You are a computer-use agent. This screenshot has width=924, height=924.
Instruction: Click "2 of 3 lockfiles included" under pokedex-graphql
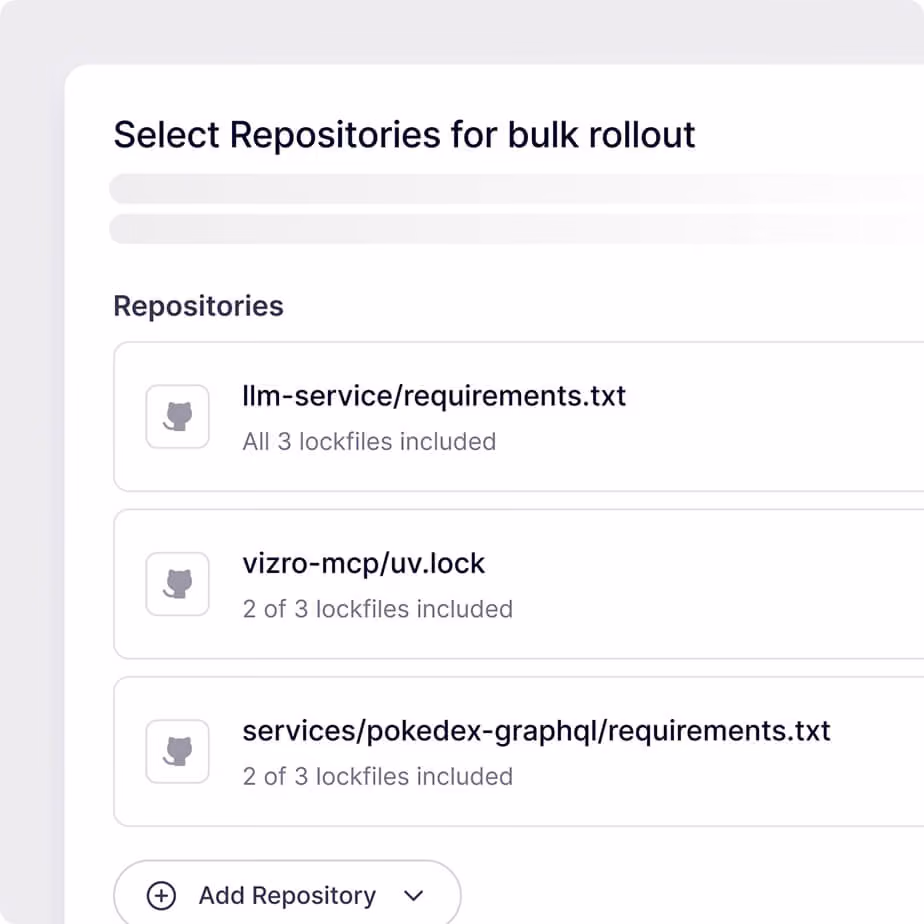378,776
